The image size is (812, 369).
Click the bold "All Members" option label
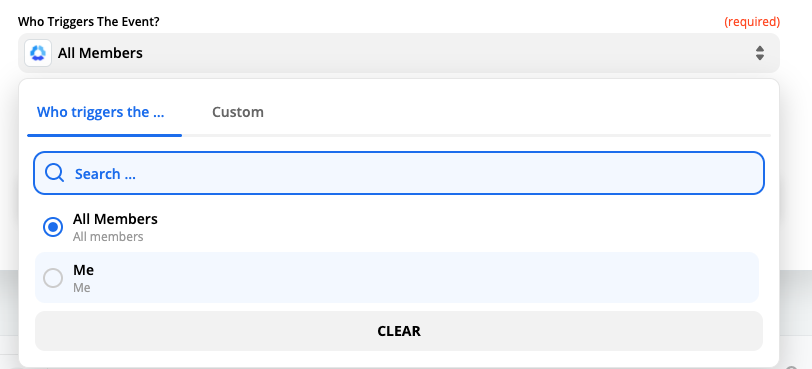115,219
